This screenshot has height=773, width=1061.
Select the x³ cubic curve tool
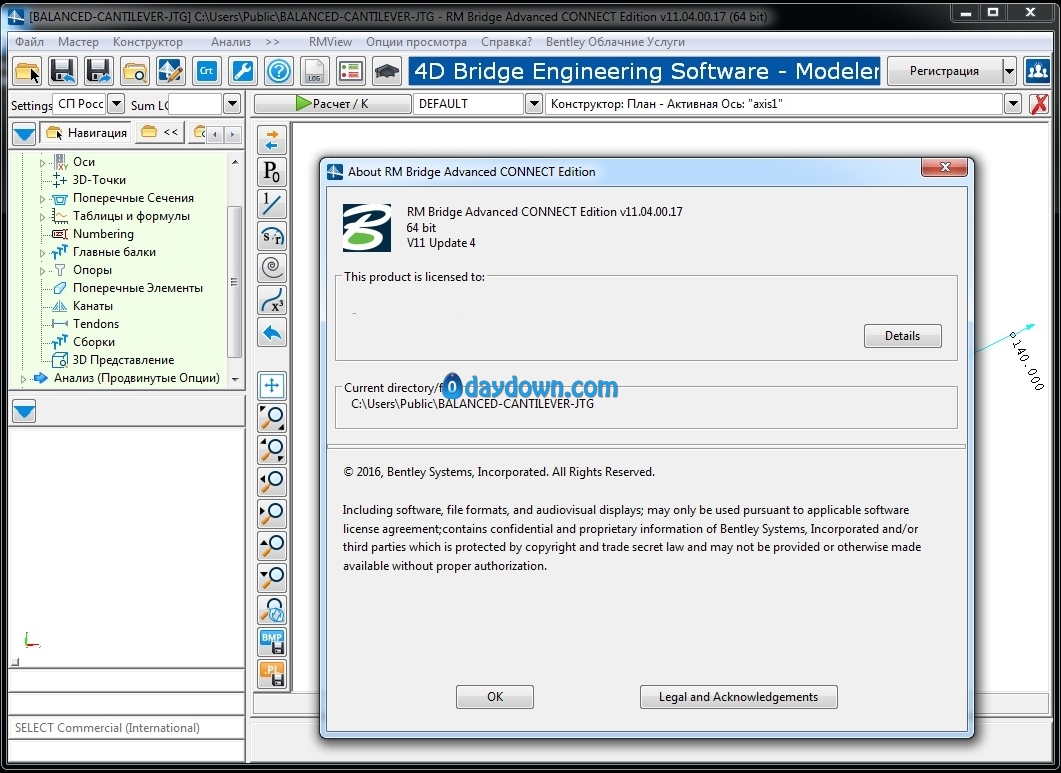[x=272, y=300]
